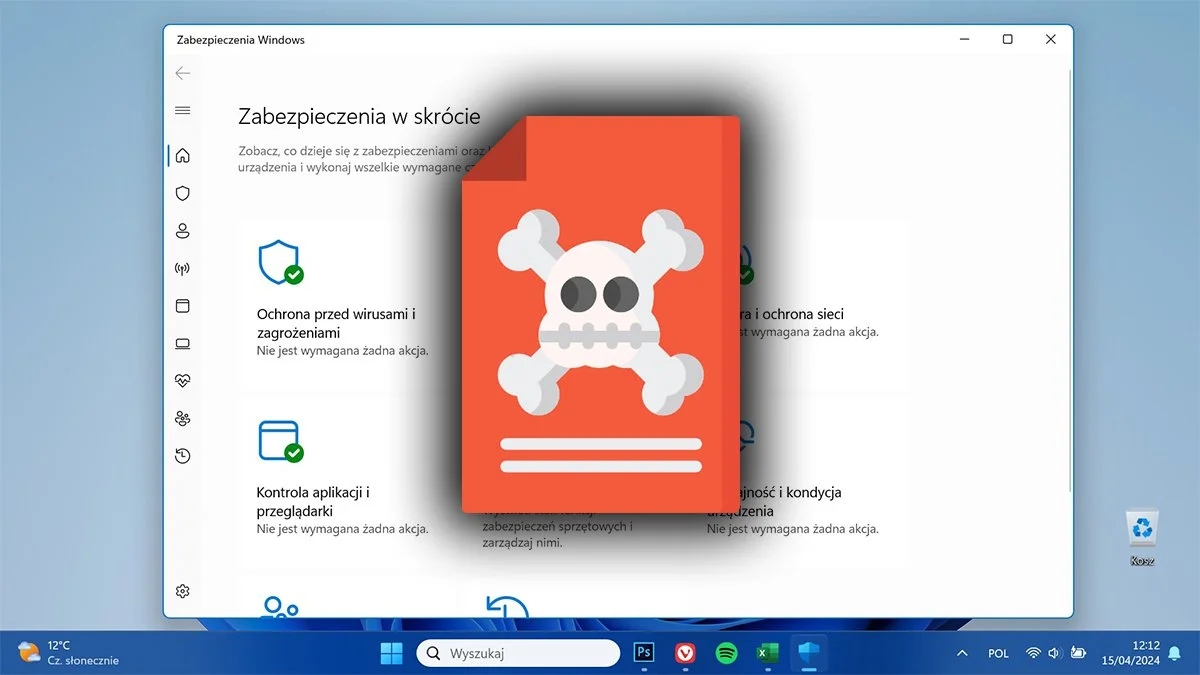Open account protection via person icon
This screenshot has width=1200, height=675.
pyautogui.click(x=182, y=230)
